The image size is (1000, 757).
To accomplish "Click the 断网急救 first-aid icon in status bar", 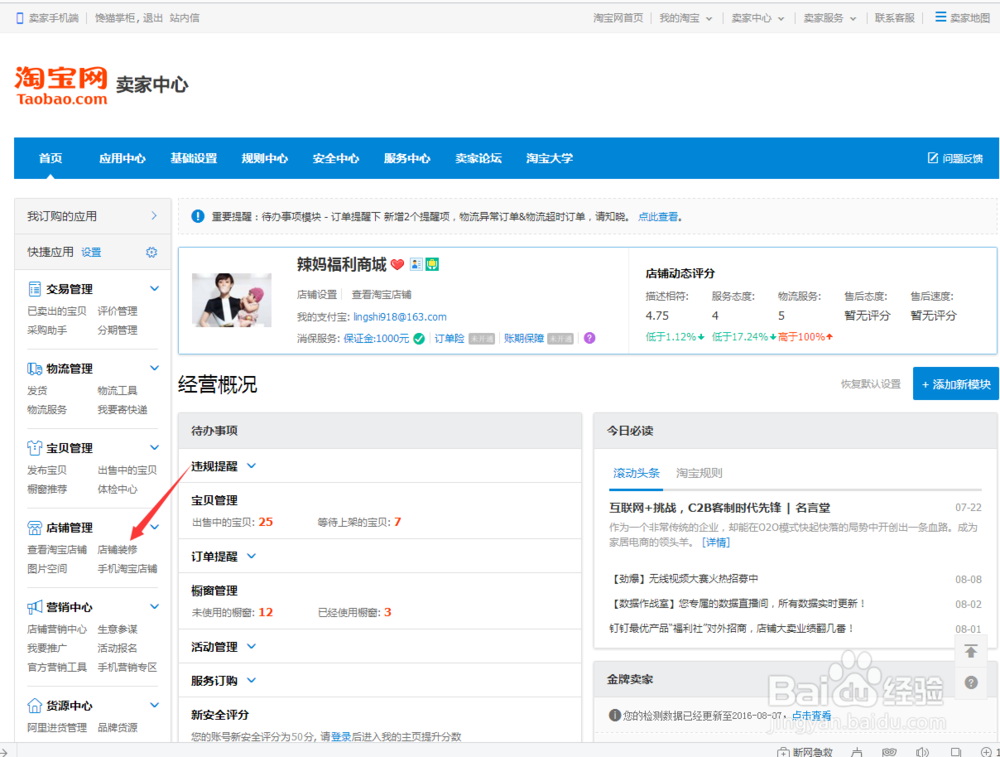I will click(x=784, y=749).
